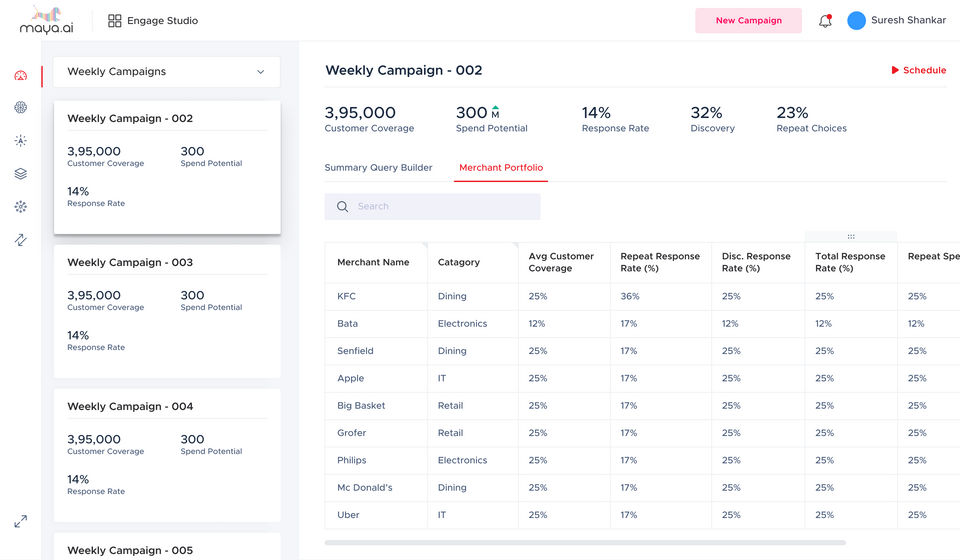
Task: Click the Engage Studio grid icon
Action: (114, 21)
